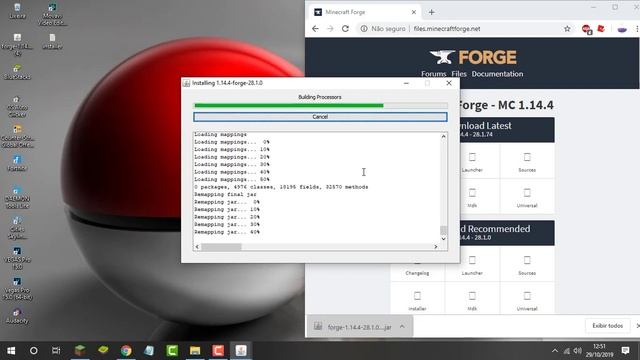The height and width of the screenshot is (360, 640).
Task: Open red Camtasia recorder icon in taskbar
Action: [x=218, y=351]
